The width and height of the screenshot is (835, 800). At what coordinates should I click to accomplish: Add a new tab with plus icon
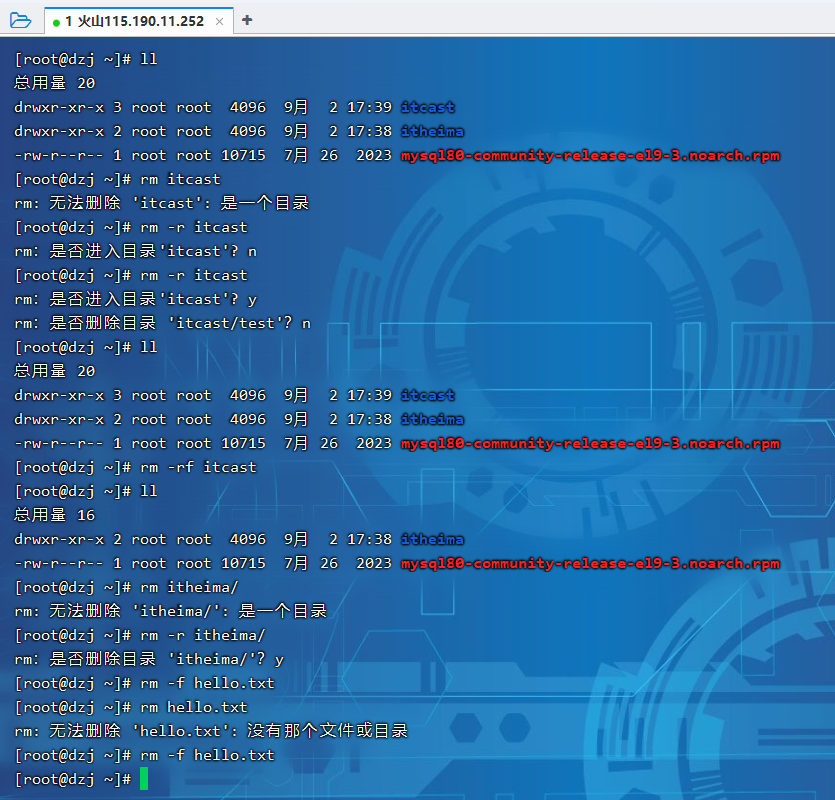tap(247, 20)
